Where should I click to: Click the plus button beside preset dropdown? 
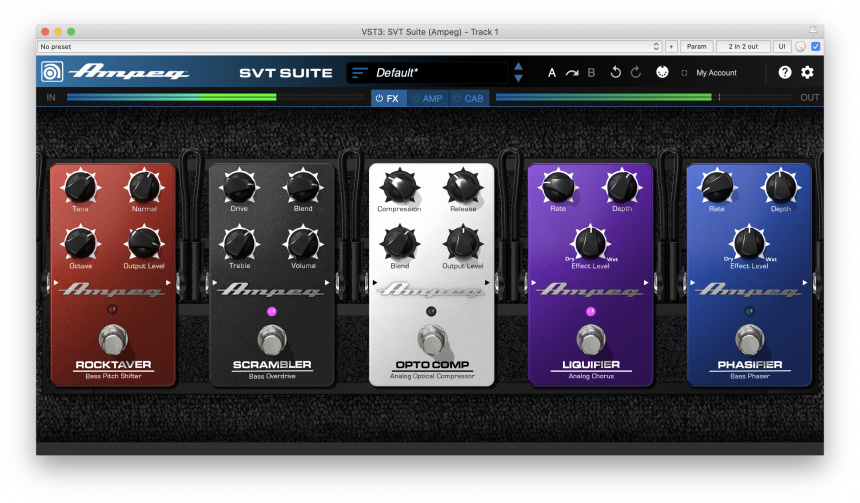671,47
